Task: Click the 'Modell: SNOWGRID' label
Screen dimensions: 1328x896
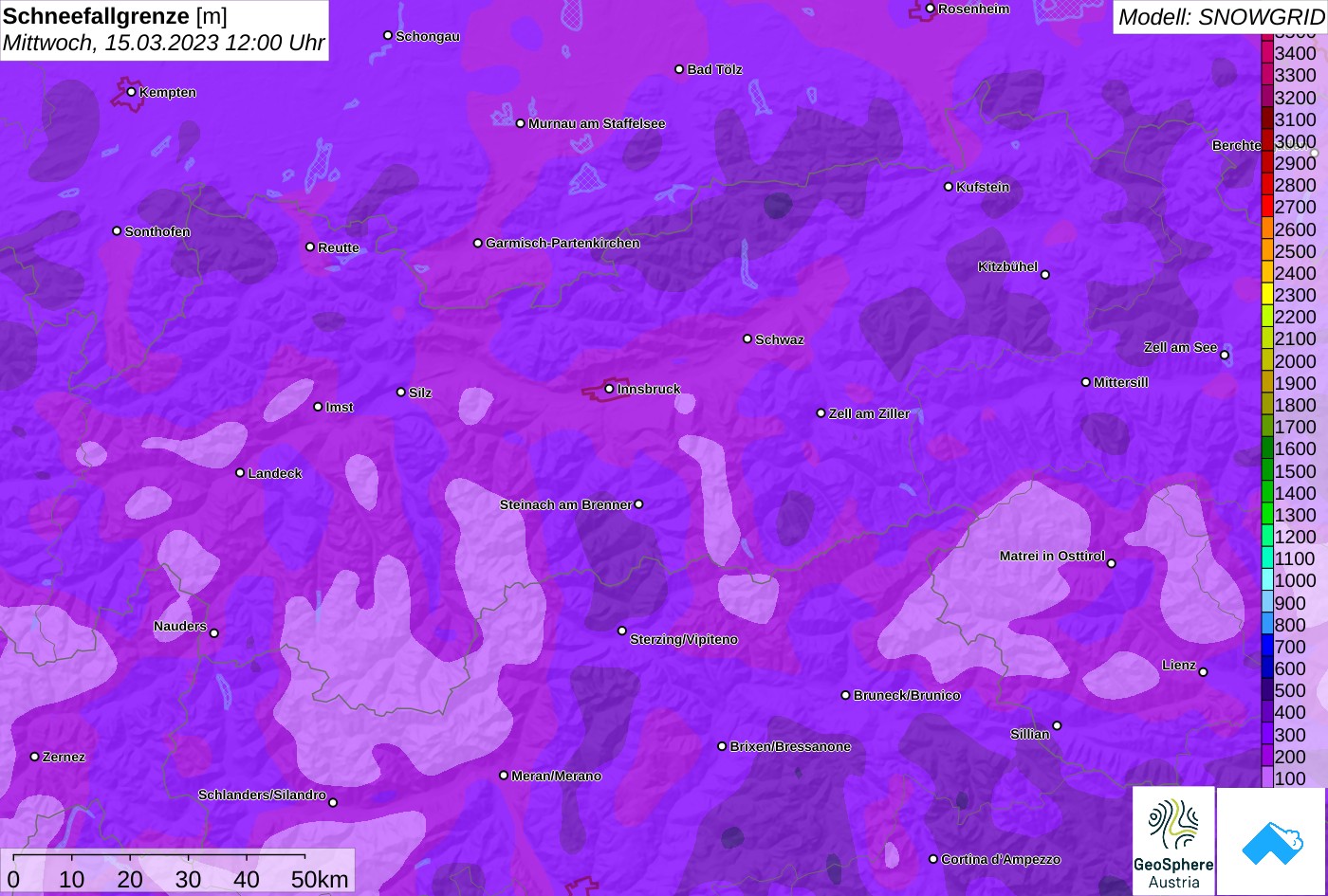Action: click(1221, 16)
